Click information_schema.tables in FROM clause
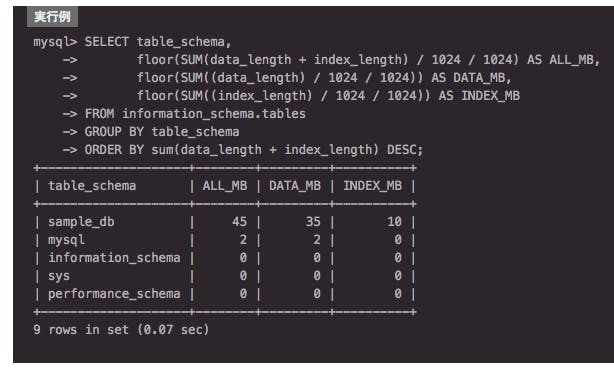Image resolution: width=614 pixels, height=372 pixels. pyautogui.click(x=214, y=114)
